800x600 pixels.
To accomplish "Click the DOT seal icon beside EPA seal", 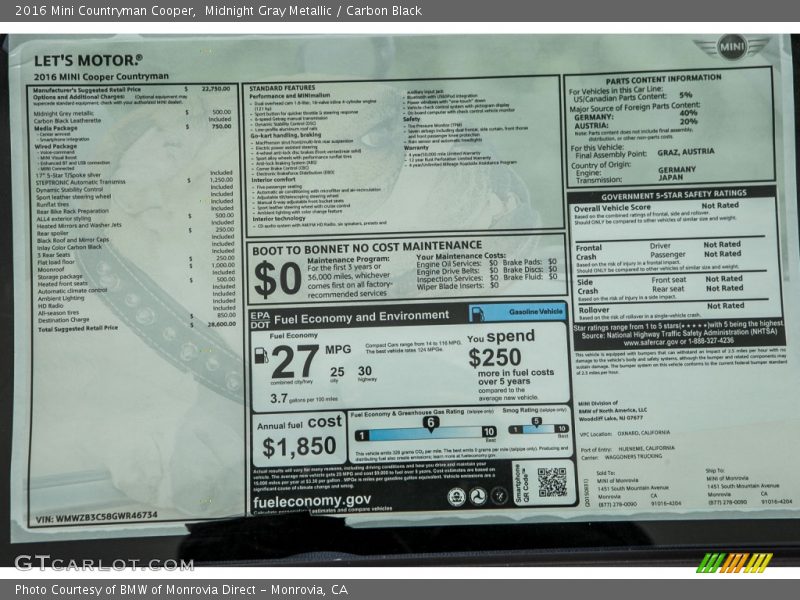I will click(x=478, y=496).
